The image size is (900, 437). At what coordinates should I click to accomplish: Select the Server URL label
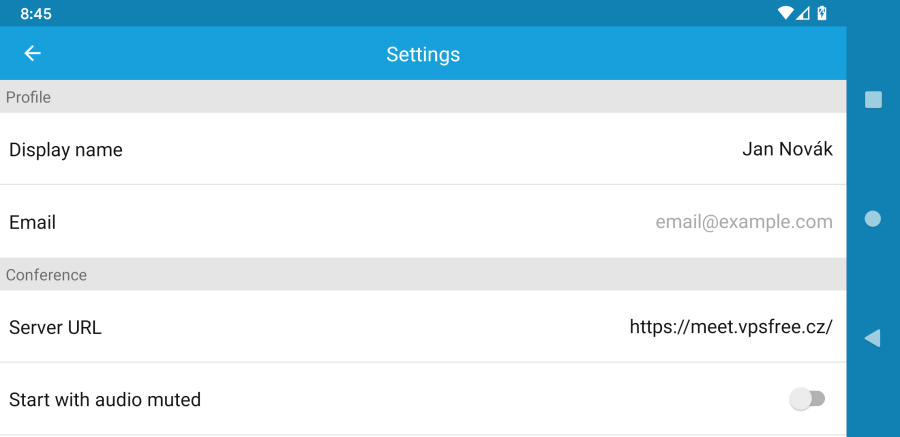(x=55, y=327)
